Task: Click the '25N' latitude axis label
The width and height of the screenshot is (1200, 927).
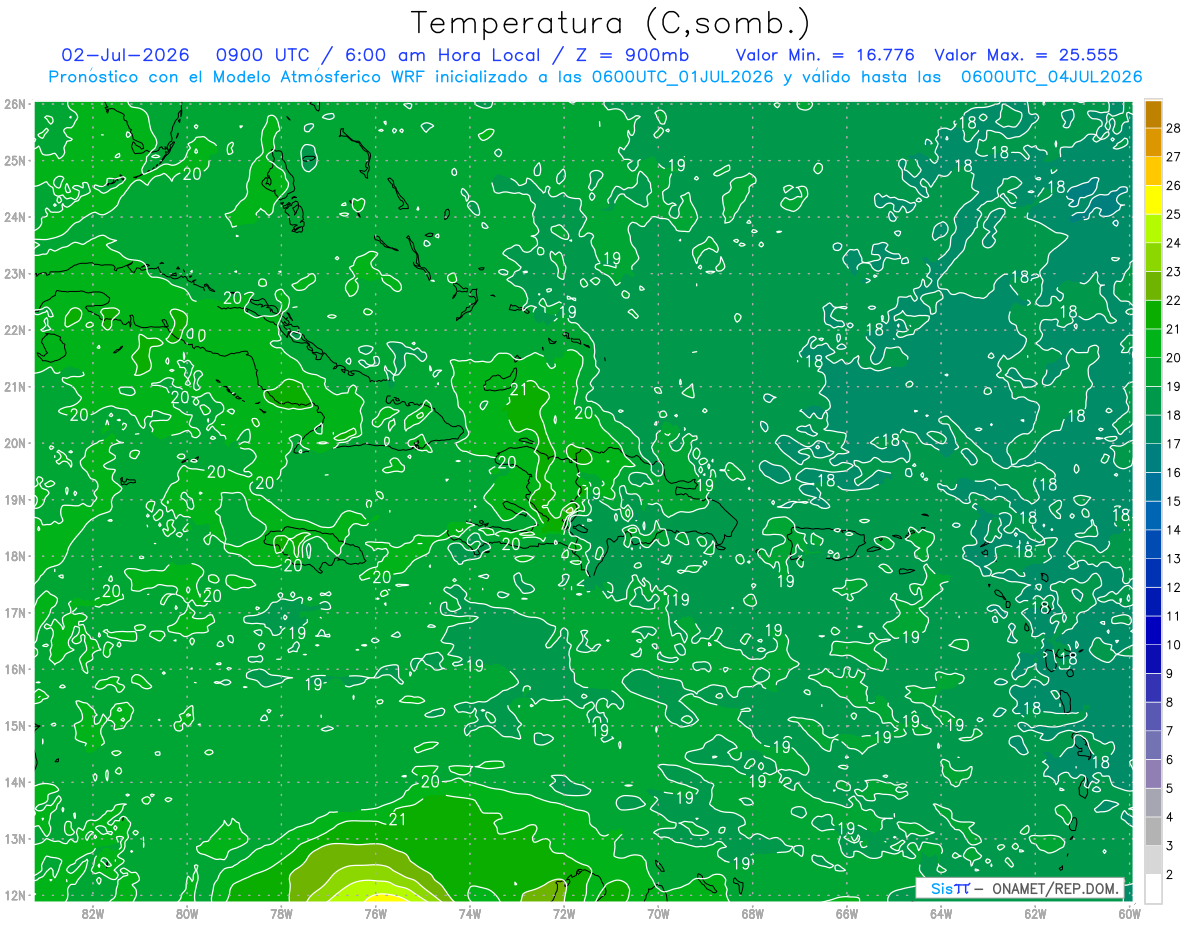Action: [15, 160]
